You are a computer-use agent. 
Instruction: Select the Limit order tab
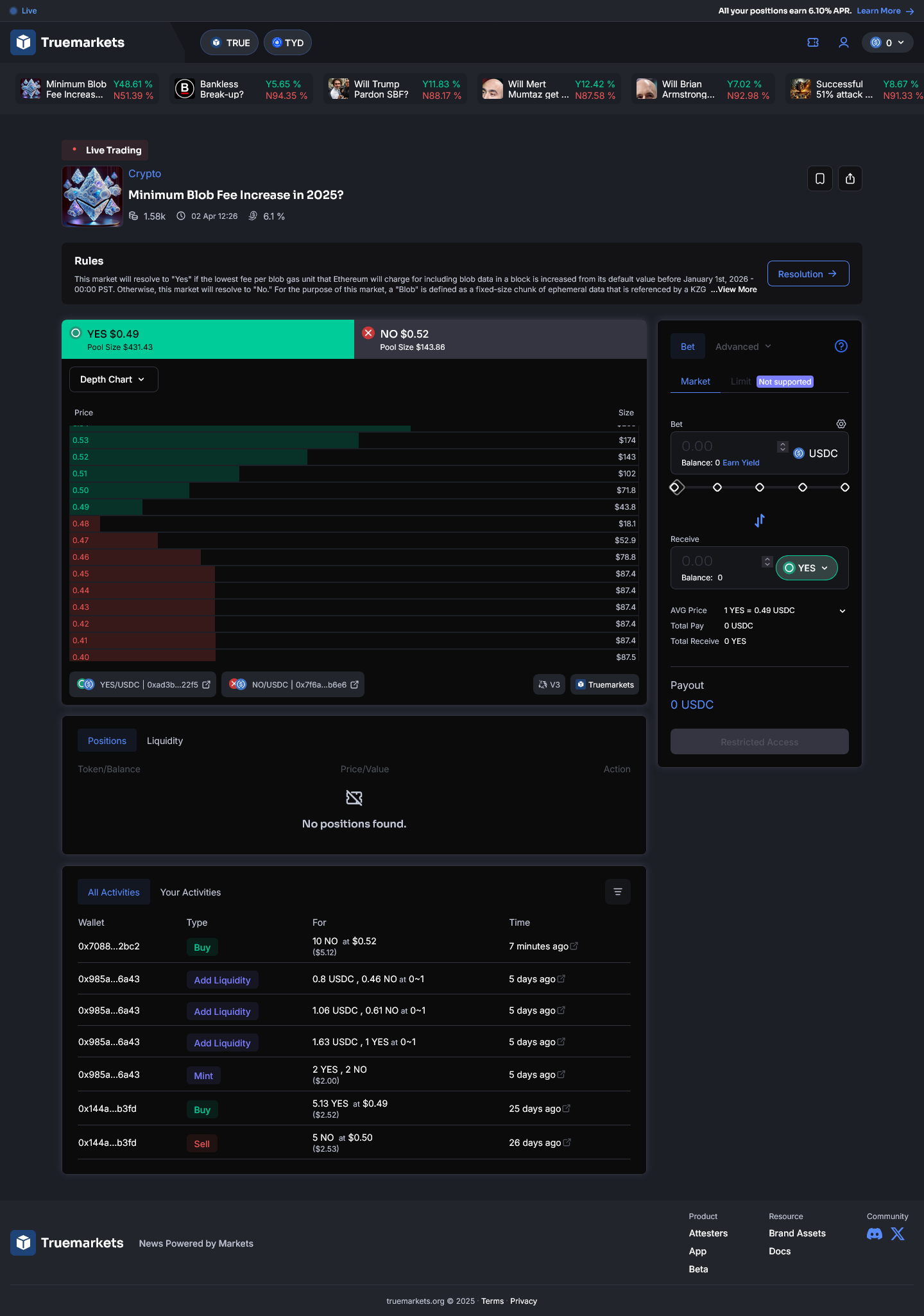tap(740, 381)
